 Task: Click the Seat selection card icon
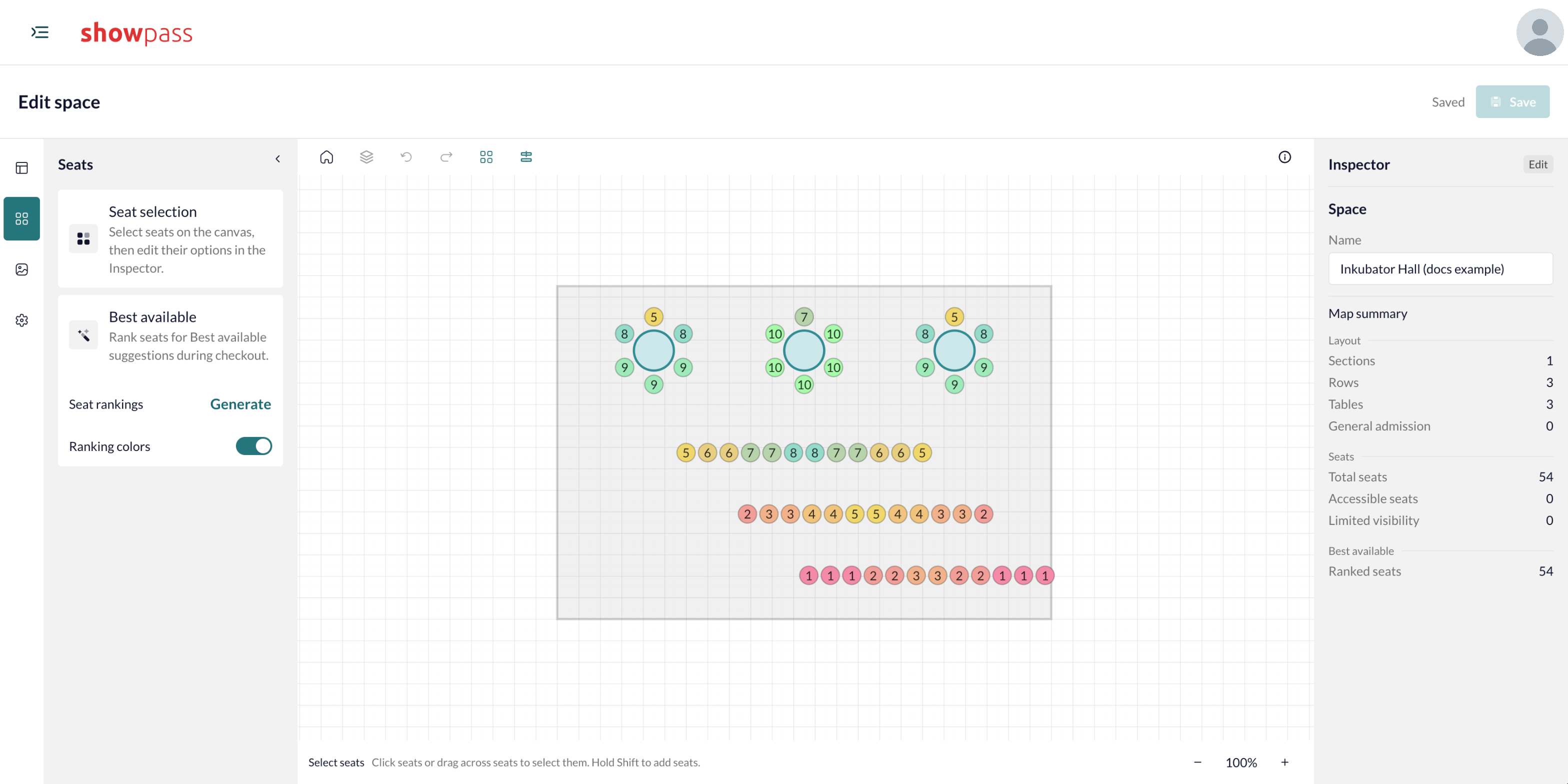coord(83,238)
